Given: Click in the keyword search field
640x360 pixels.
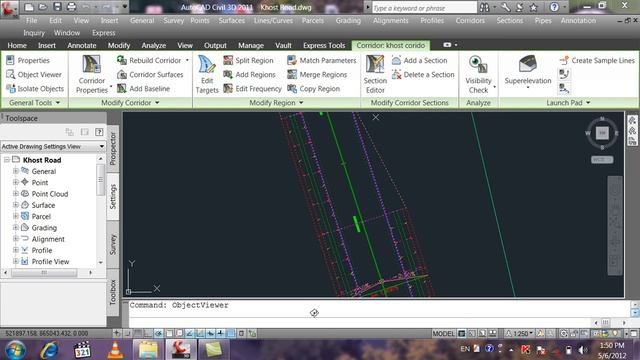Looking at the screenshot, I should 424,8.
